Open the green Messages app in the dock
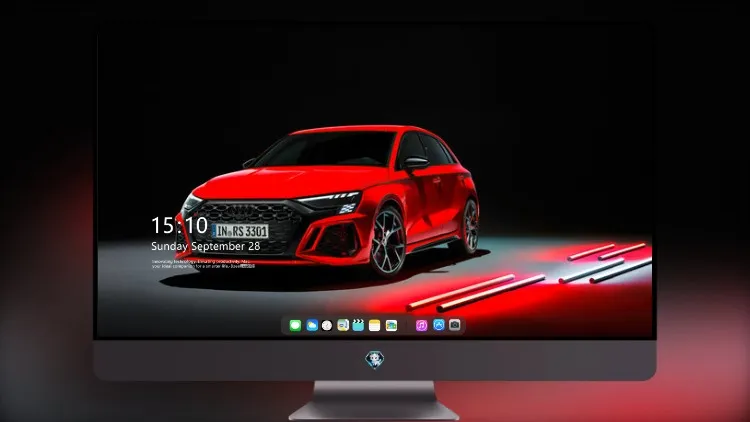Image resolution: width=750 pixels, height=422 pixels. [295, 325]
